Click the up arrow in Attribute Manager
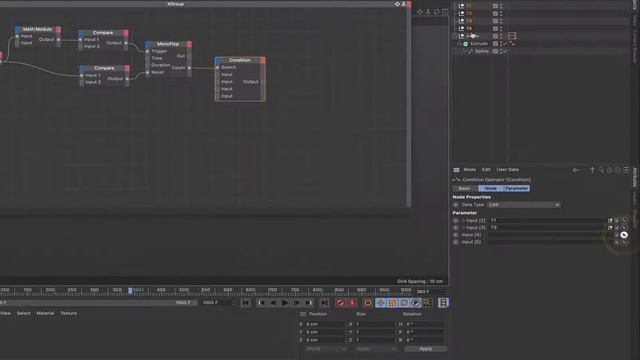The width and height of the screenshot is (640, 360). click(x=592, y=170)
